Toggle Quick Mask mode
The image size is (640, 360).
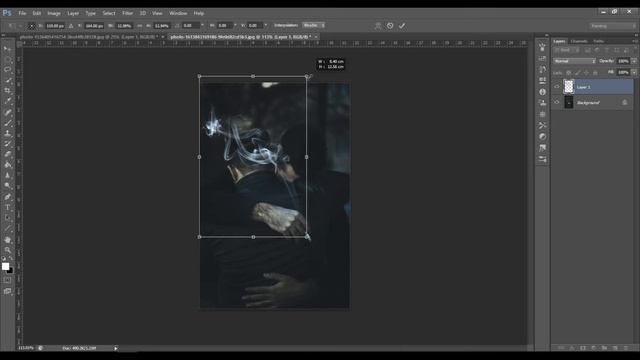[7, 280]
